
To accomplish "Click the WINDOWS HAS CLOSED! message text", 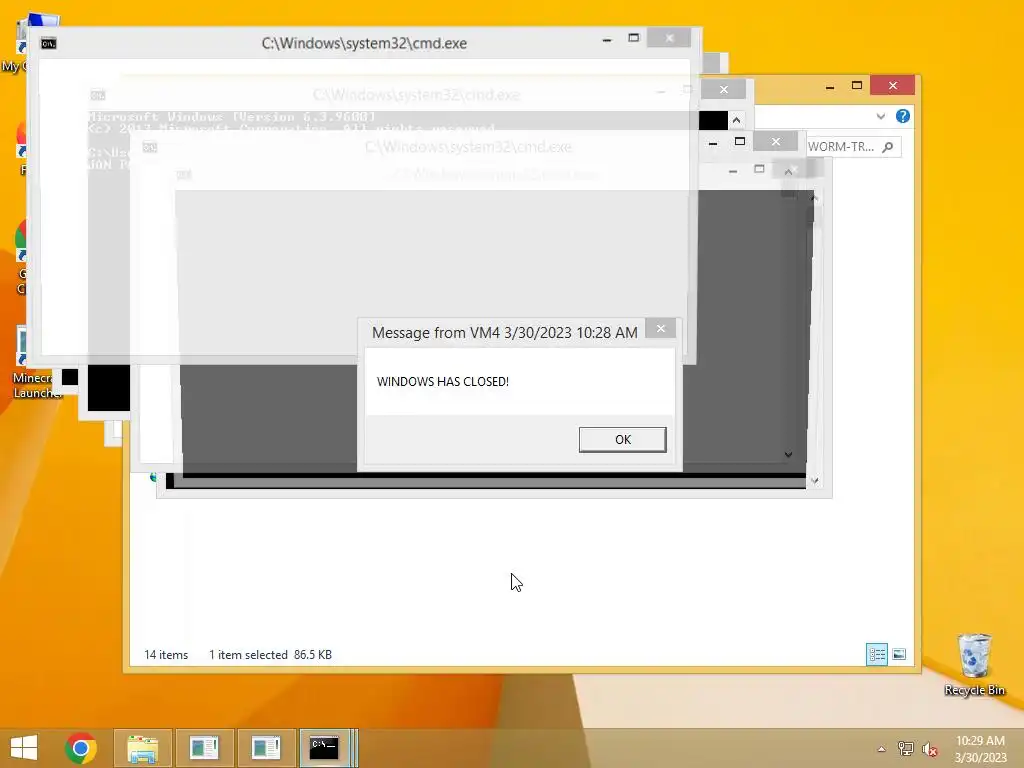I will [x=443, y=381].
